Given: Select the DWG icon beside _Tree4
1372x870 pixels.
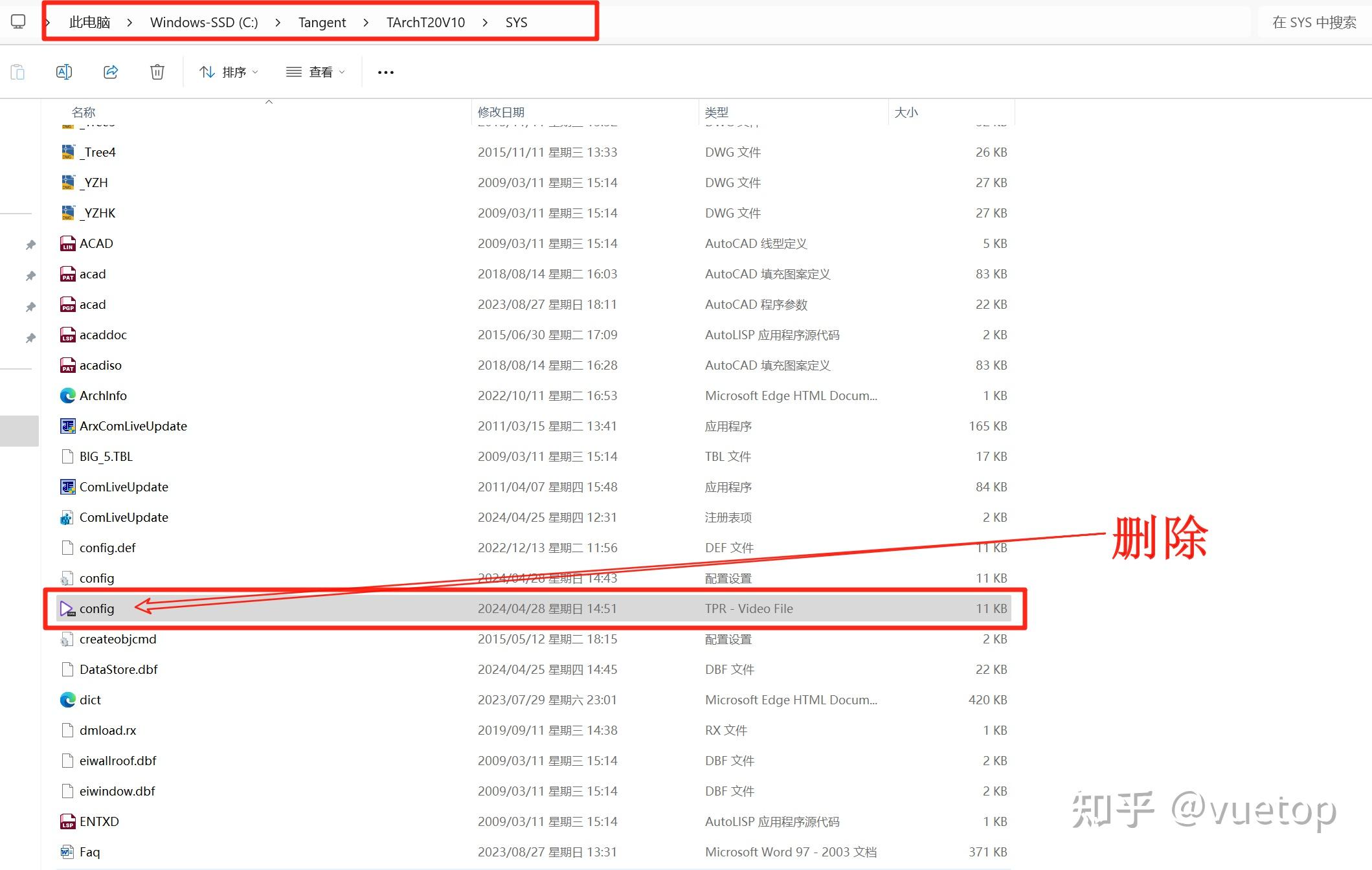Looking at the screenshot, I should pyautogui.click(x=67, y=152).
